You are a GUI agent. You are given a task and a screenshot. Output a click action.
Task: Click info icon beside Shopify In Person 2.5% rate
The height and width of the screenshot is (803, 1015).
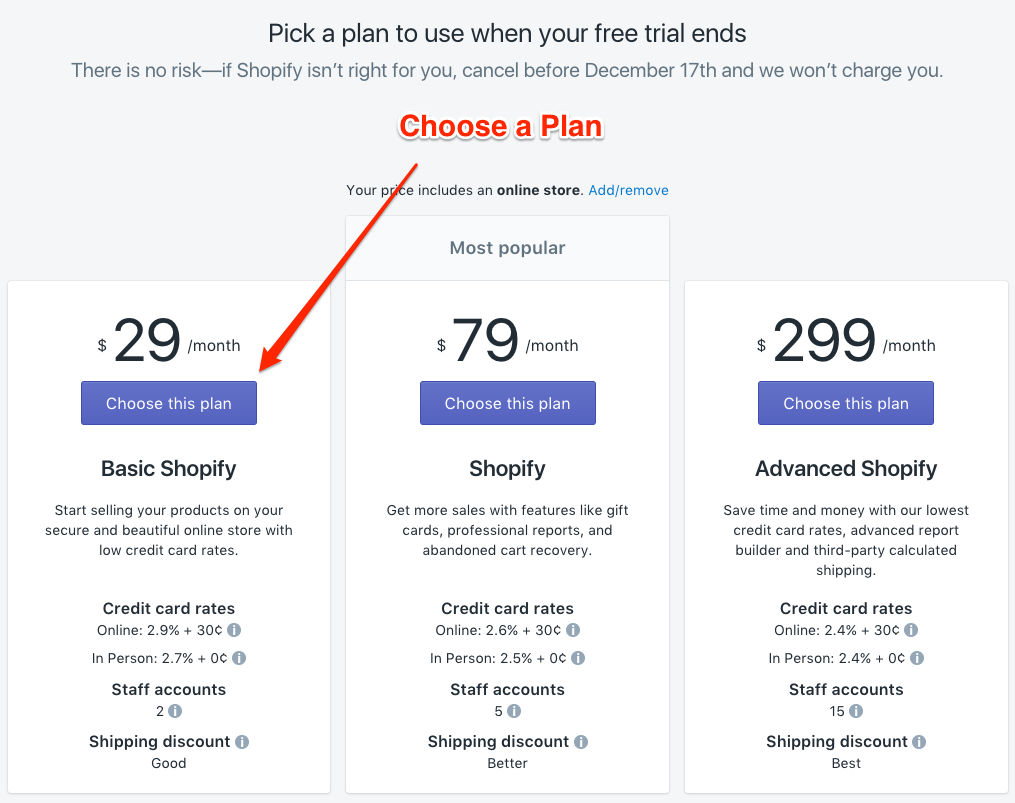(578, 658)
